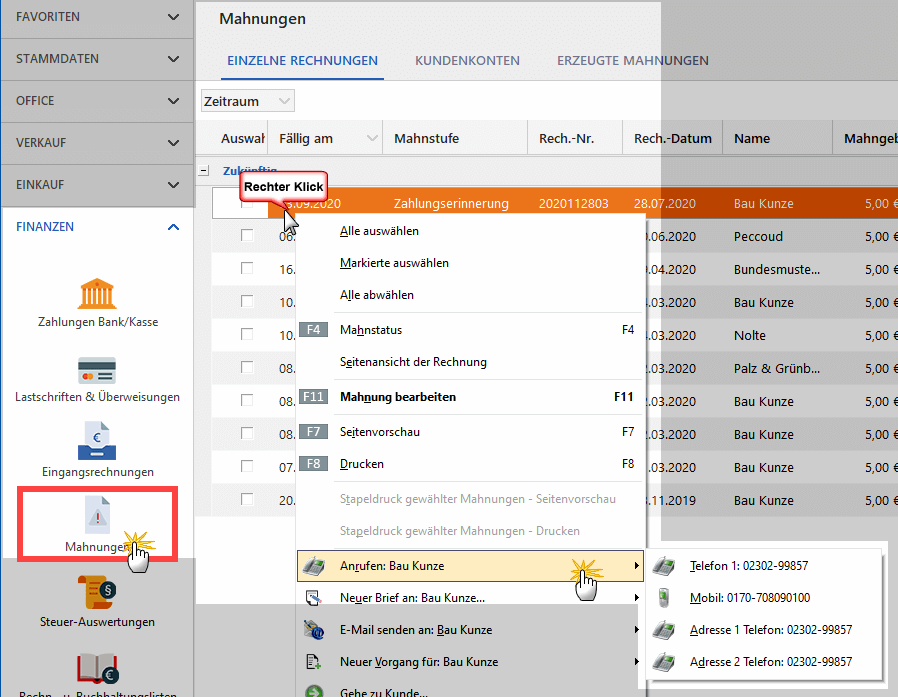Open Zahlungen Bank/Kasse icon
Image resolution: width=898 pixels, height=697 pixels.
click(x=97, y=294)
